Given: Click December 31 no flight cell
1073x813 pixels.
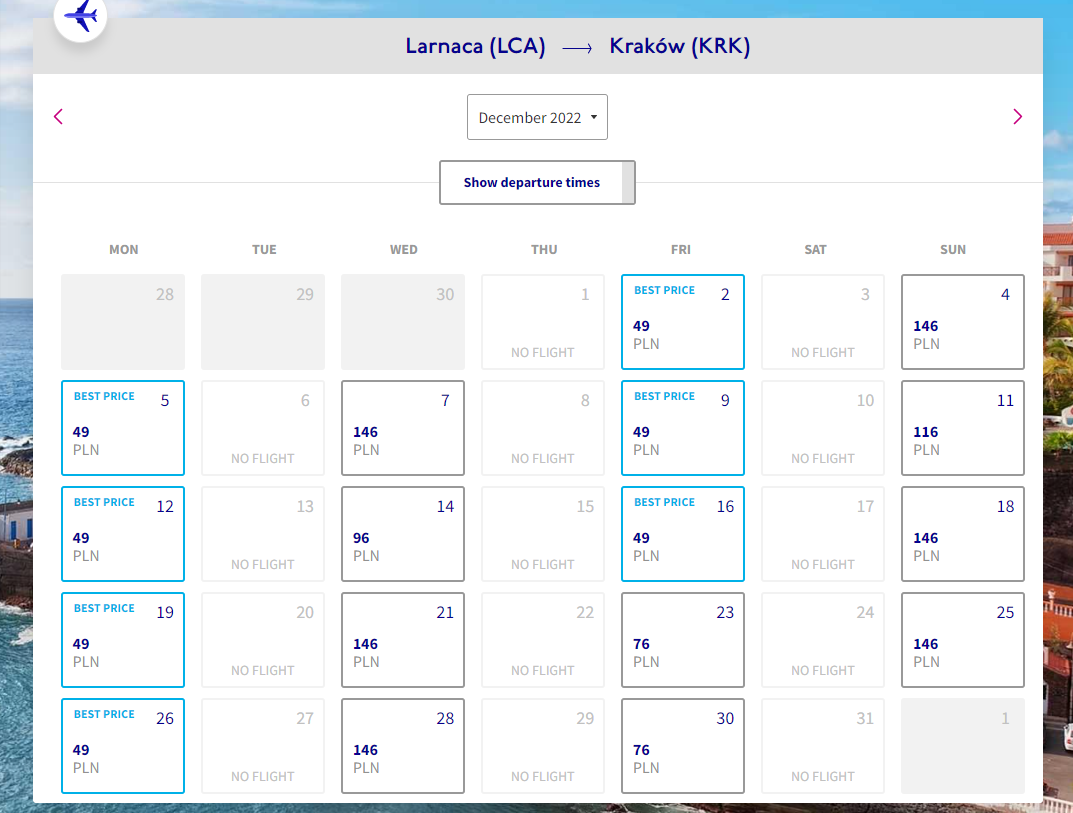Looking at the screenshot, I should [x=823, y=746].
